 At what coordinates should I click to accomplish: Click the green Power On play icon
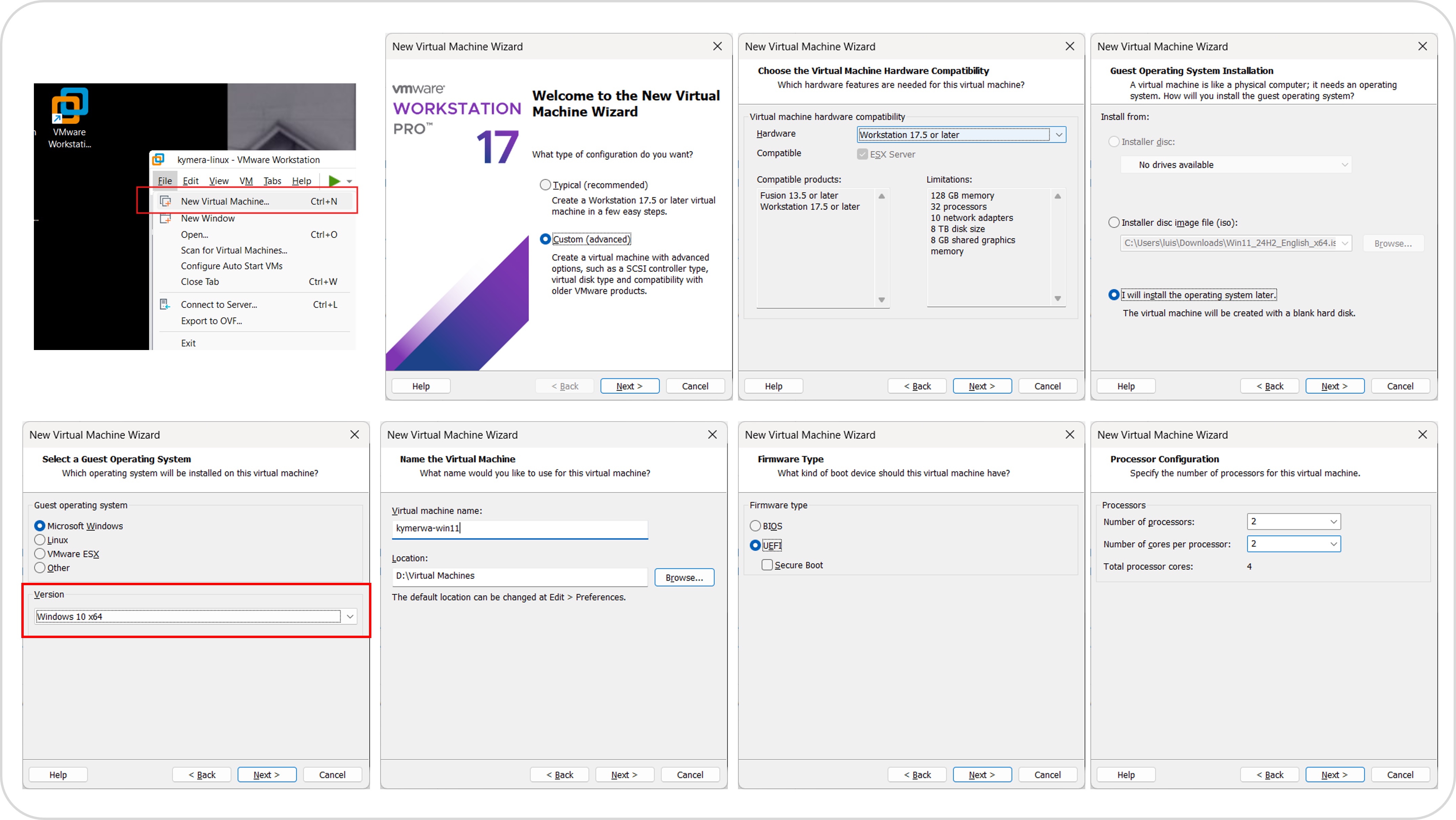tap(334, 181)
